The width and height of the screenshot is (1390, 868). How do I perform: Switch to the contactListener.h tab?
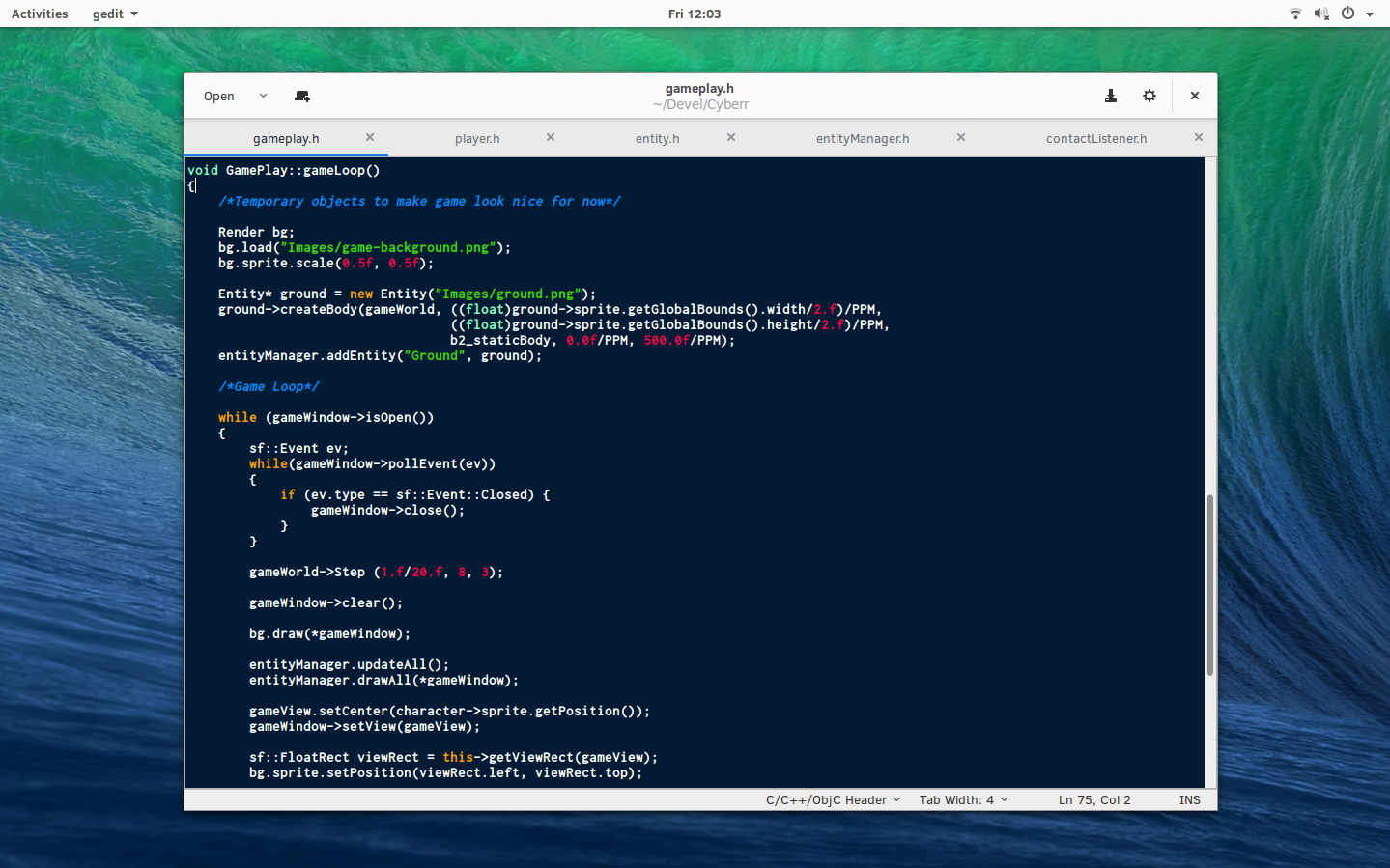(x=1096, y=139)
